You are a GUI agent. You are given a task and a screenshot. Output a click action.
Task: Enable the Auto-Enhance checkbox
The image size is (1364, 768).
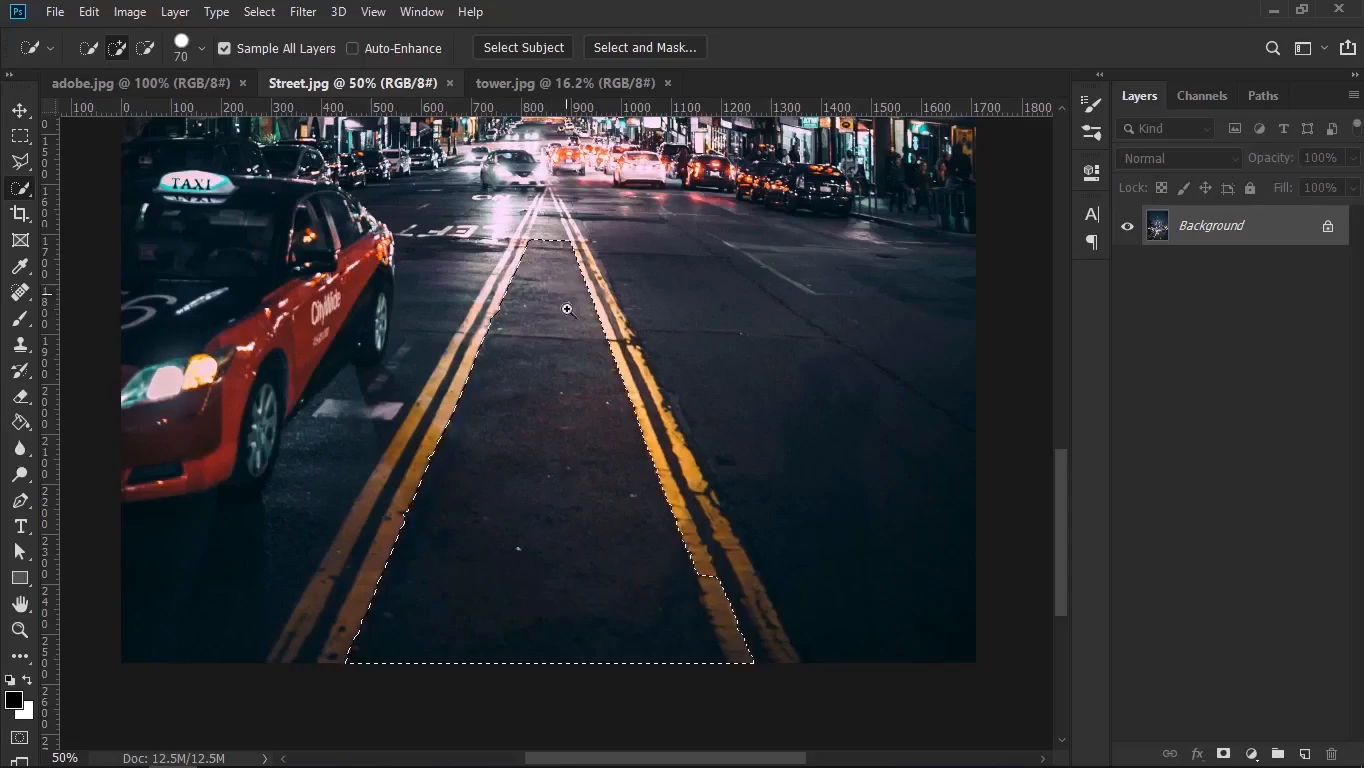352,48
